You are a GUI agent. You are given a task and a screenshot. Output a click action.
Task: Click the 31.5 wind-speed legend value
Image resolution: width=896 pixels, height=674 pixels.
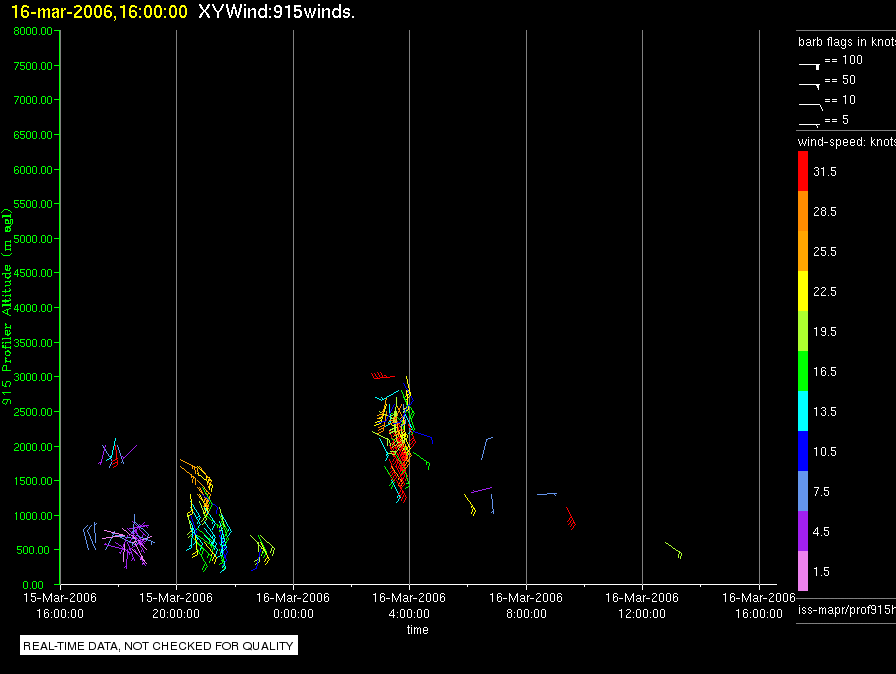[825, 171]
